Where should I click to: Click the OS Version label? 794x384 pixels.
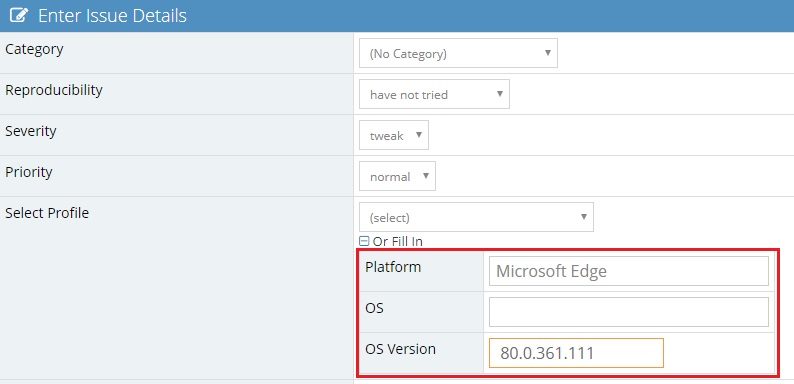point(400,349)
